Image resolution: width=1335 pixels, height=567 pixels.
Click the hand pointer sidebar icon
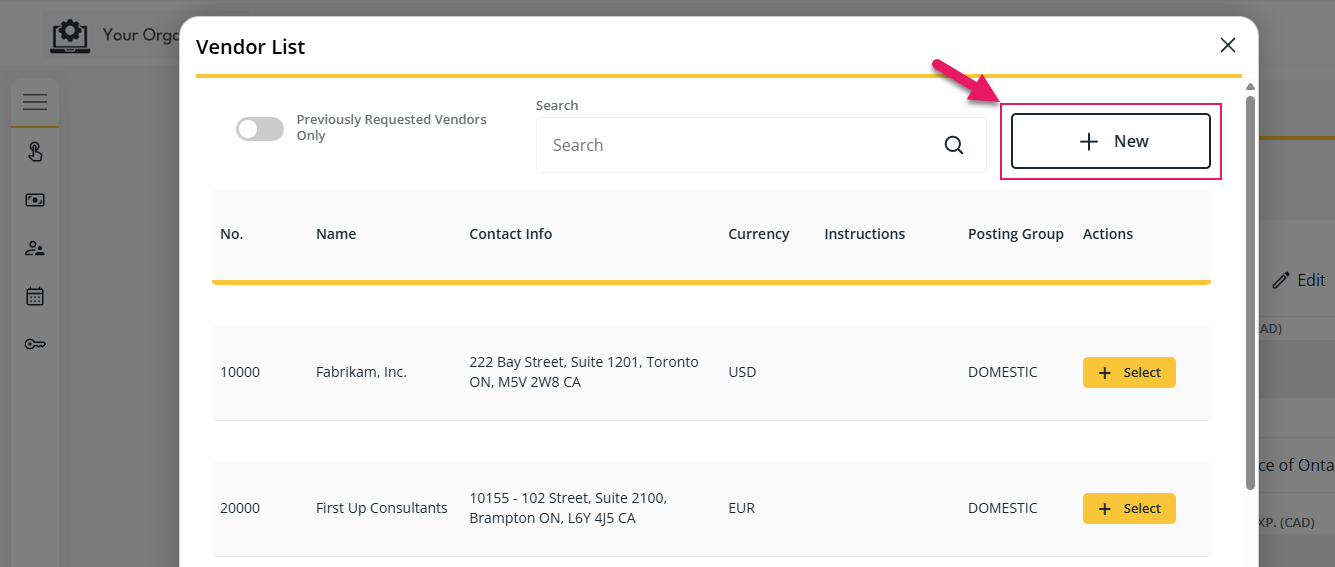point(35,152)
